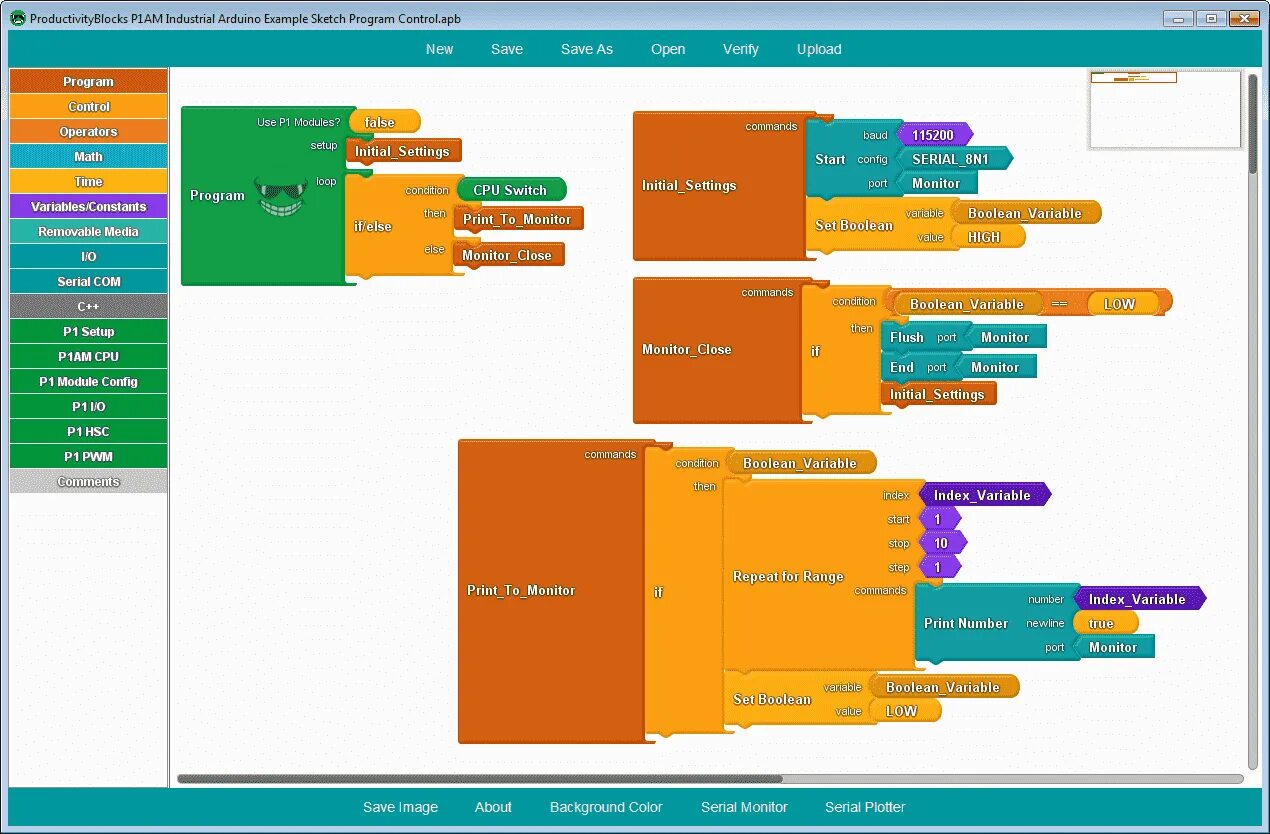
Task: Upload the sketch with Upload button
Action: coord(819,49)
